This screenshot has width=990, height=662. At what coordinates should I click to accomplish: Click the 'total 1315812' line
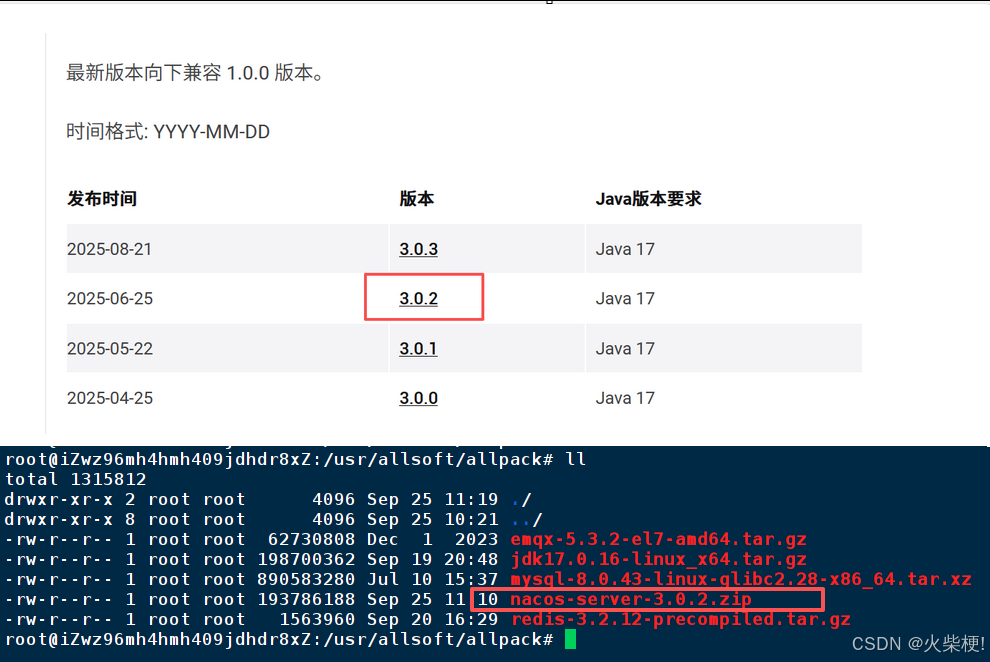point(76,479)
